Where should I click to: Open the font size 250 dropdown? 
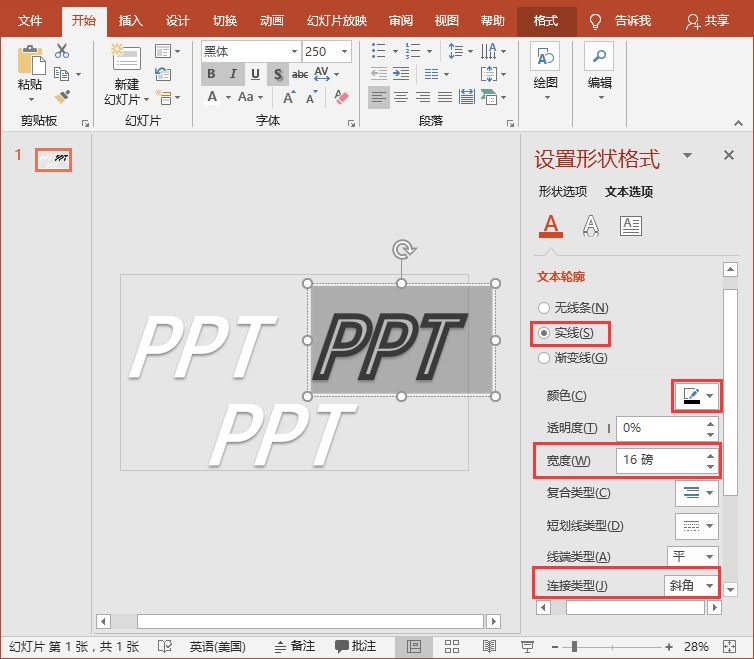(x=344, y=51)
